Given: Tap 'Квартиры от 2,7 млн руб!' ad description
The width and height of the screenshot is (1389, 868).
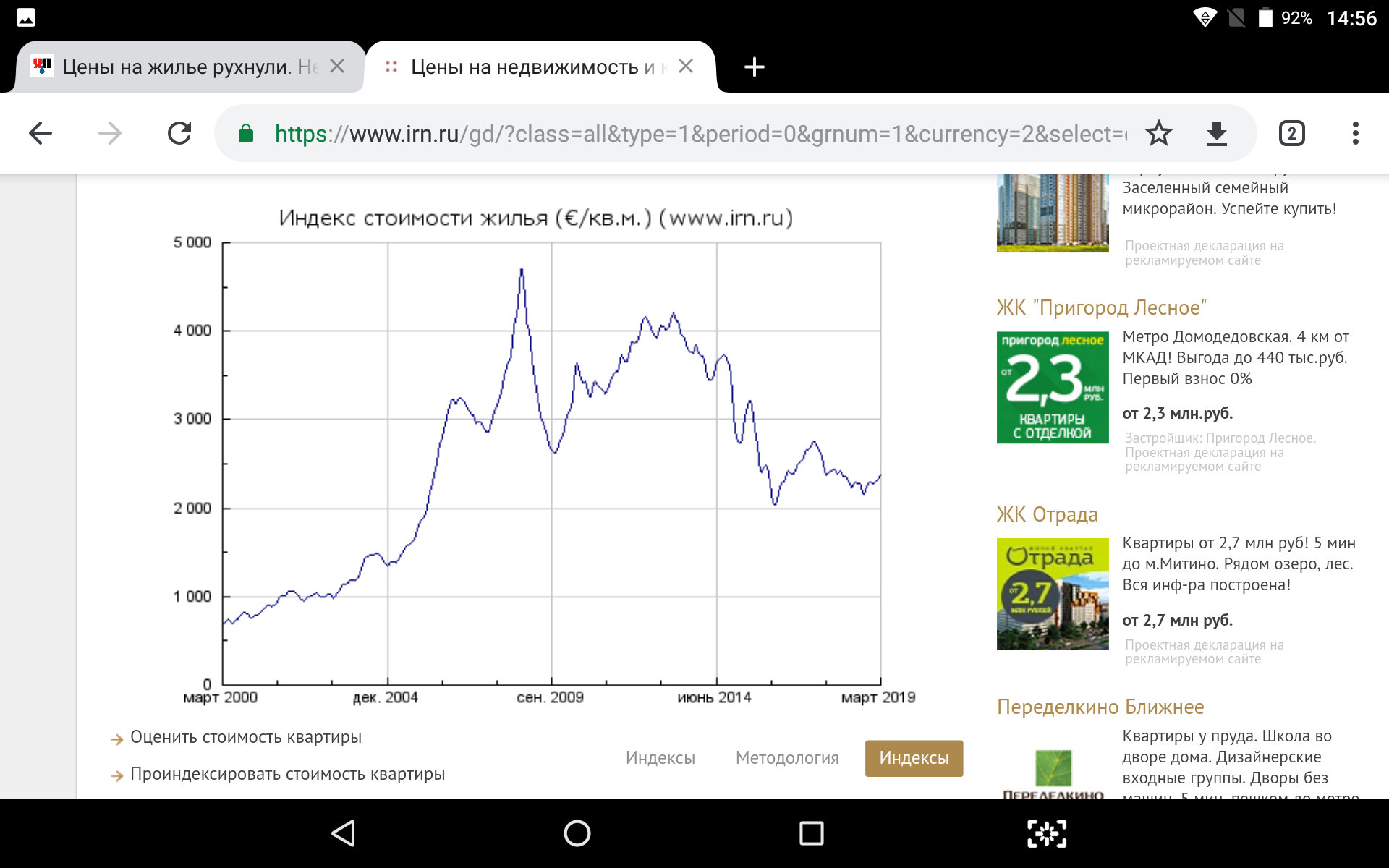Looking at the screenshot, I should pyautogui.click(x=1239, y=563).
